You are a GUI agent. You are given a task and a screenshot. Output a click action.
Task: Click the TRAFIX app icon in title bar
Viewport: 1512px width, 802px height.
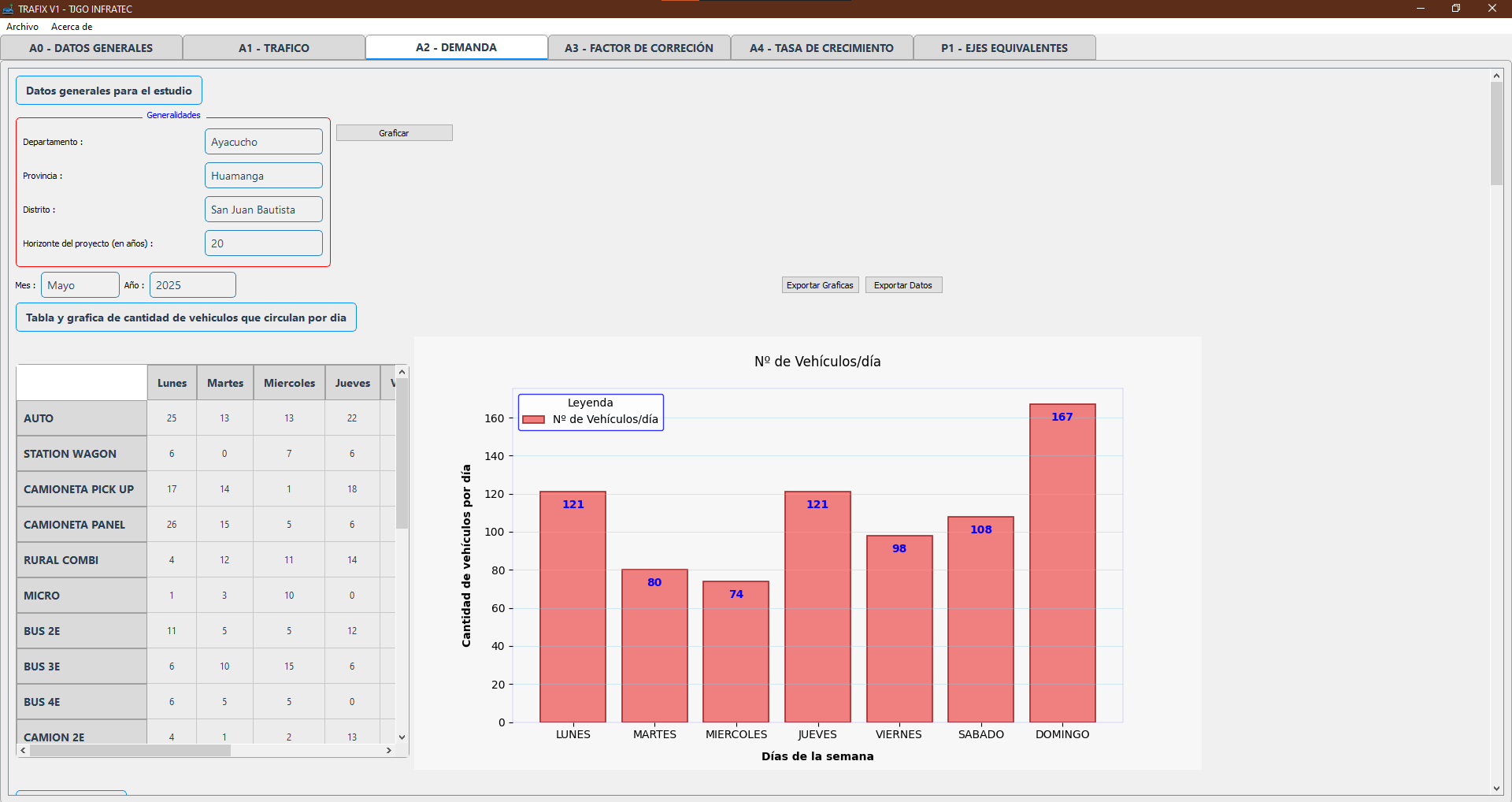coord(8,9)
